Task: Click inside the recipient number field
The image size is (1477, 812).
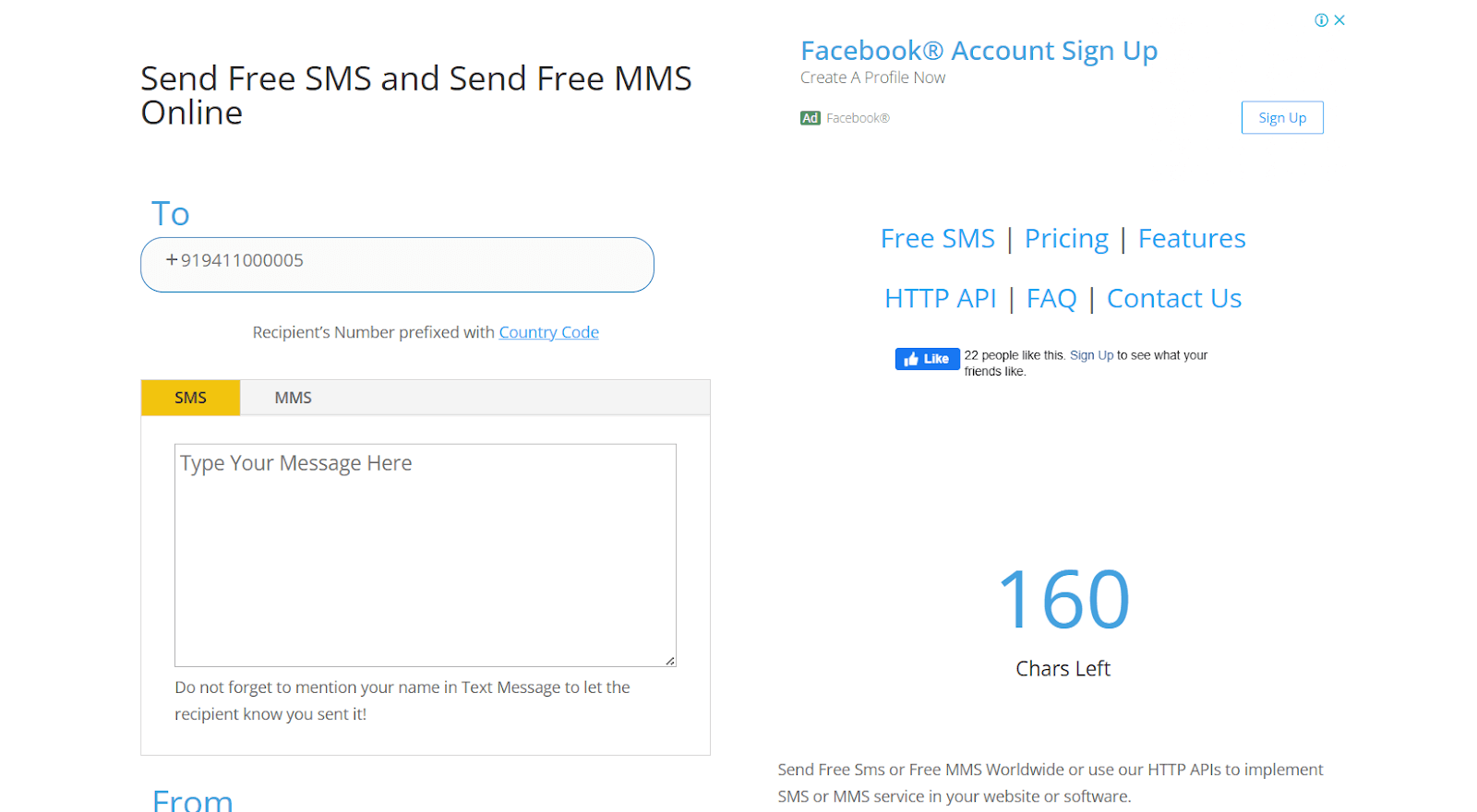Action: tap(397, 265)
